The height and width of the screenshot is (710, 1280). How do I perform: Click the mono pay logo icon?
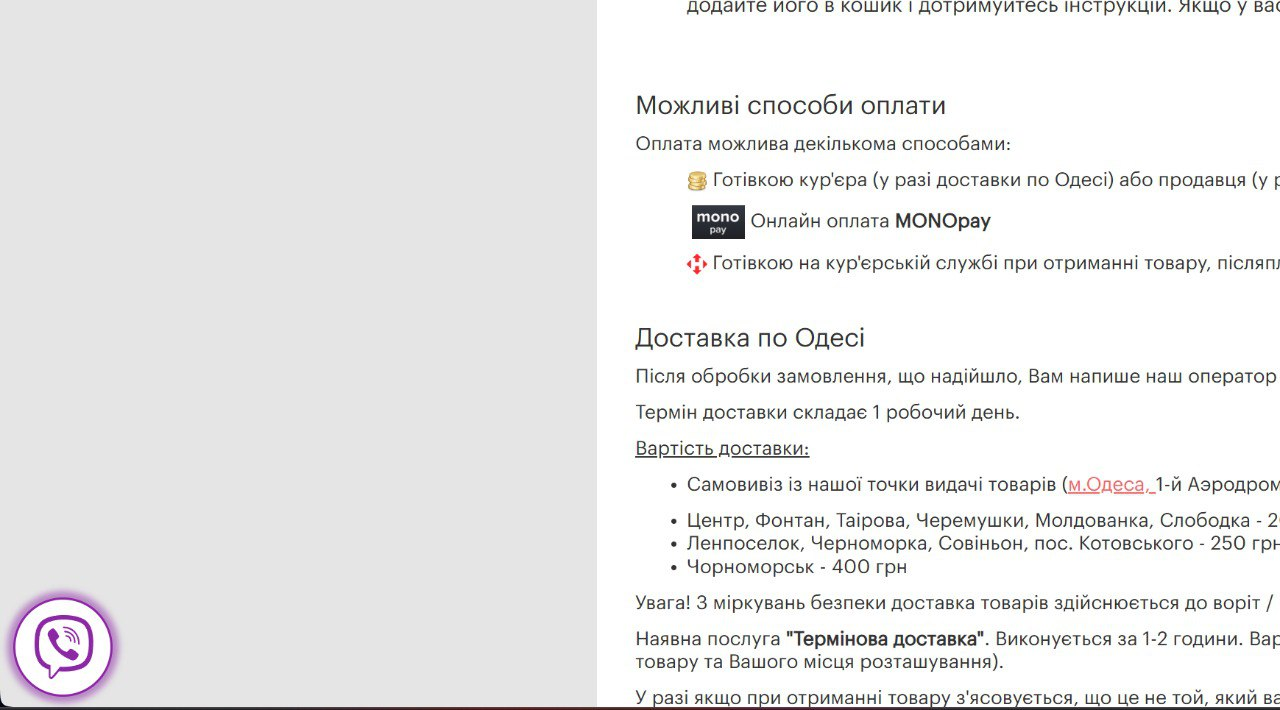718,222
